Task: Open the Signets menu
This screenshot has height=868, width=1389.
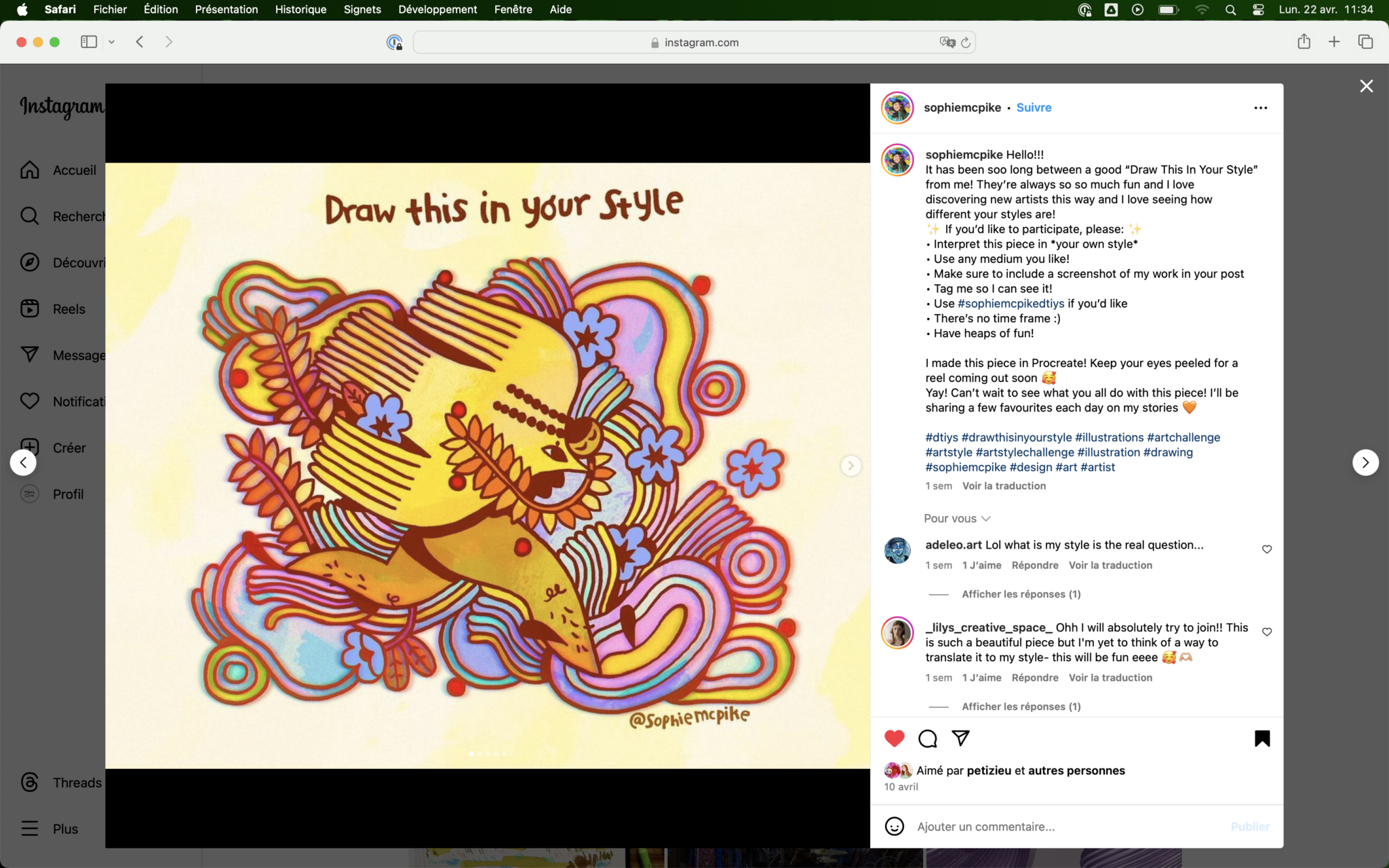Action: tap(361, 9)
